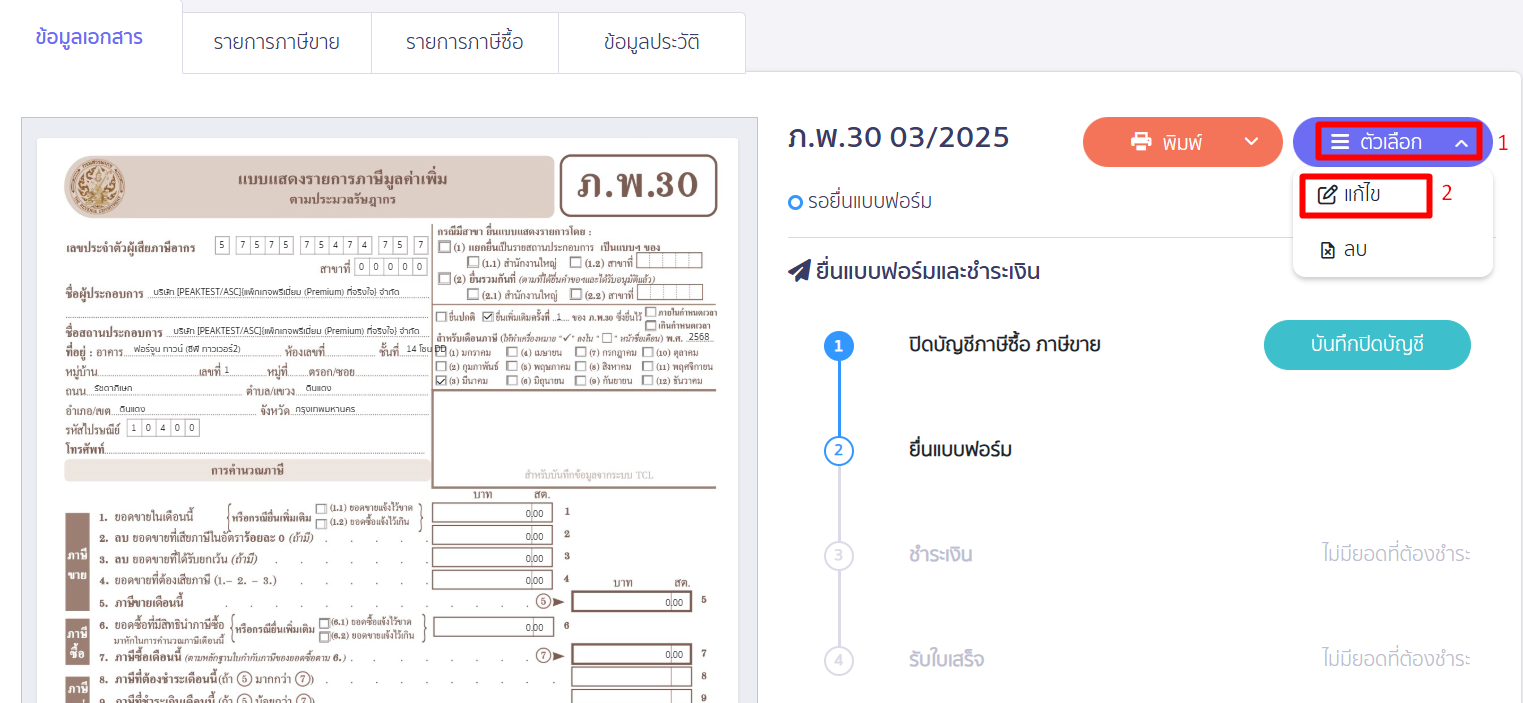Click the amount box for line 6 ยอดซื้อ
Image resolution: width=1523 pixels, height=703 pixels.
[492, 626]
